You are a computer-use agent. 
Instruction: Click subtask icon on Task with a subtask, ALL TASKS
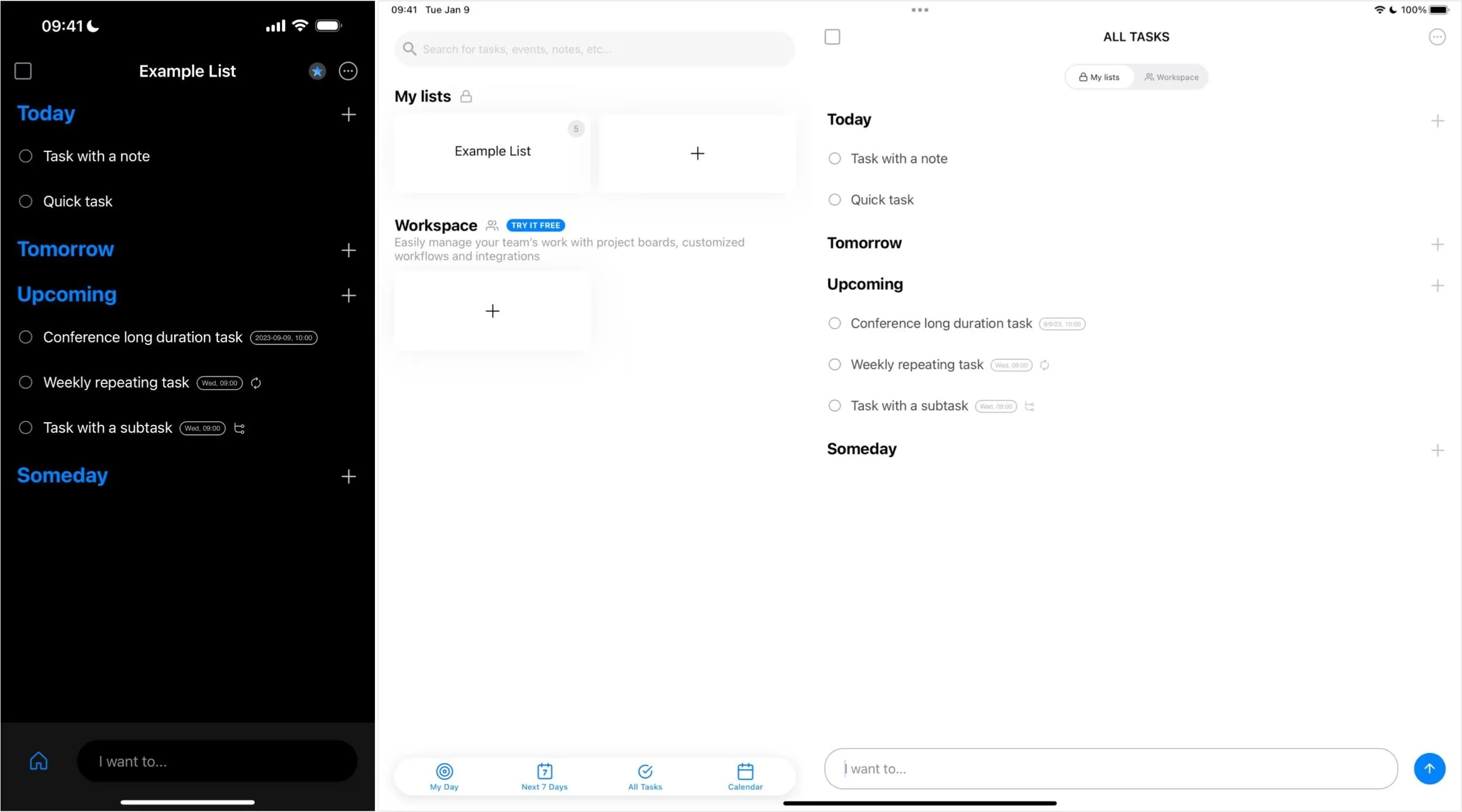1029,406
